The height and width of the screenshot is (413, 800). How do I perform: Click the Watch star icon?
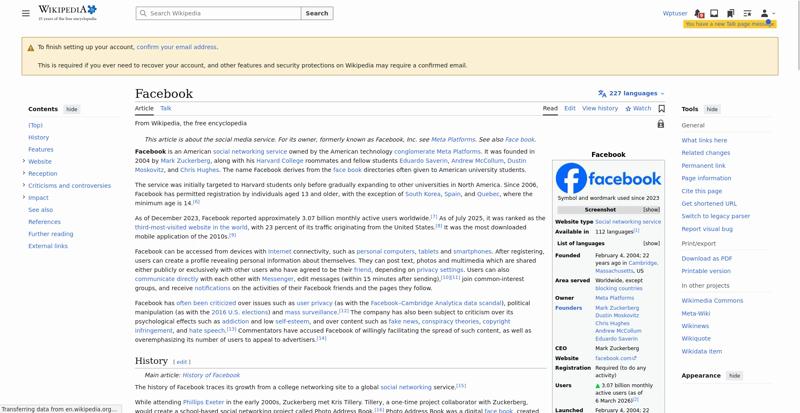click(x=628, y=109)
